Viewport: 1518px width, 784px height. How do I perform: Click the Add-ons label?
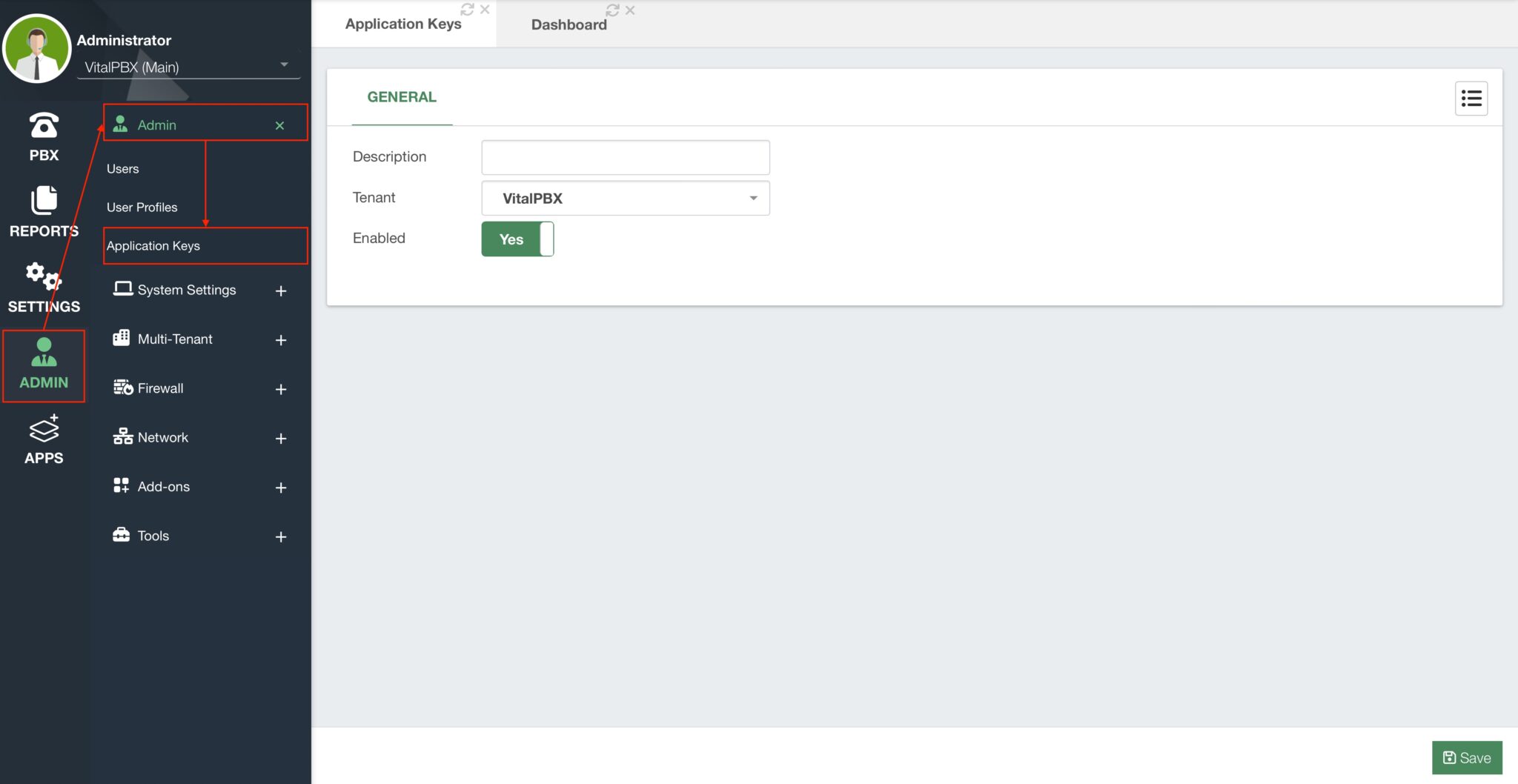click(x=164, y=486)
